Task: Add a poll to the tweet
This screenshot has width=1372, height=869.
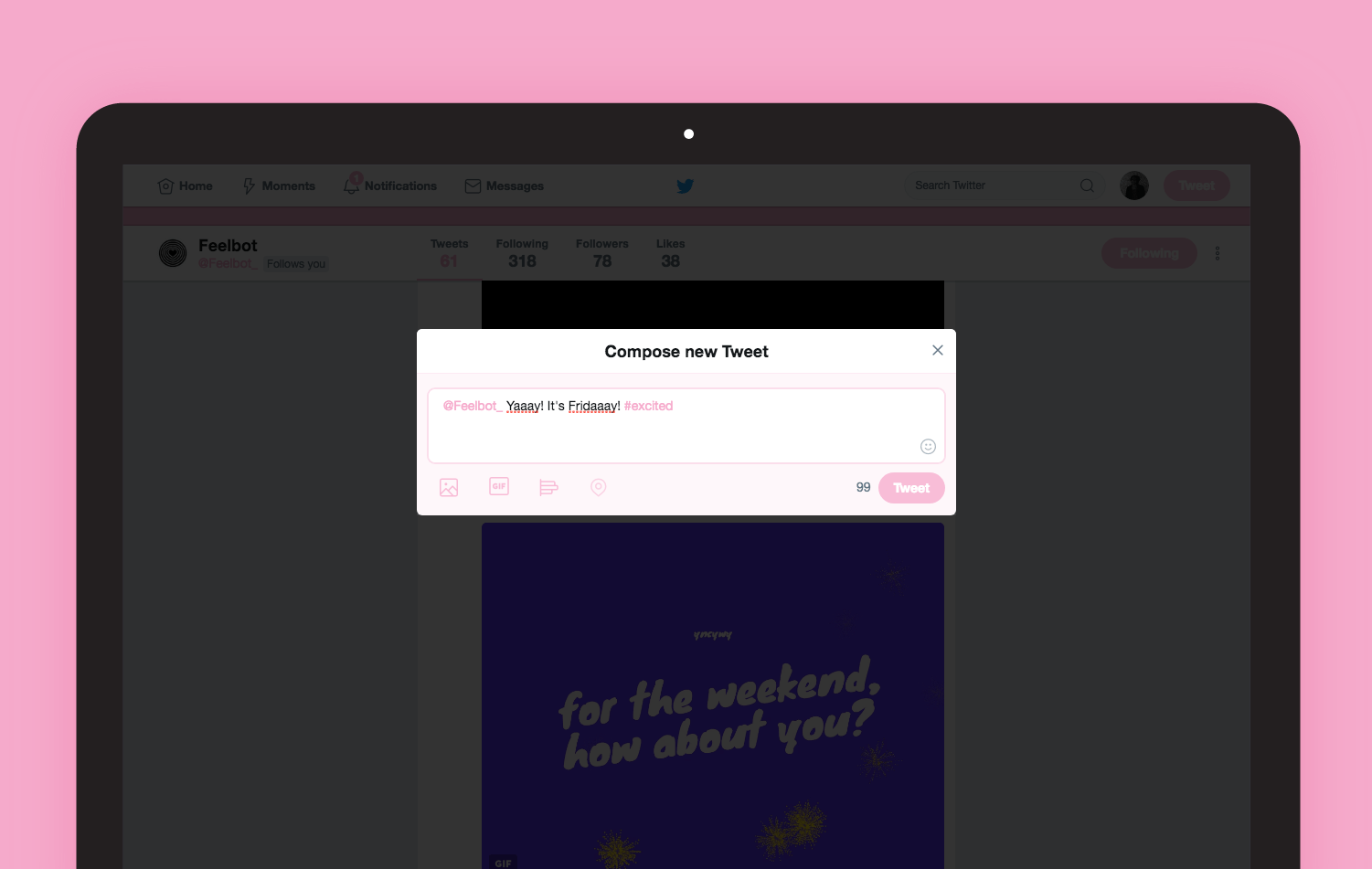Action: tap(548, 488)
